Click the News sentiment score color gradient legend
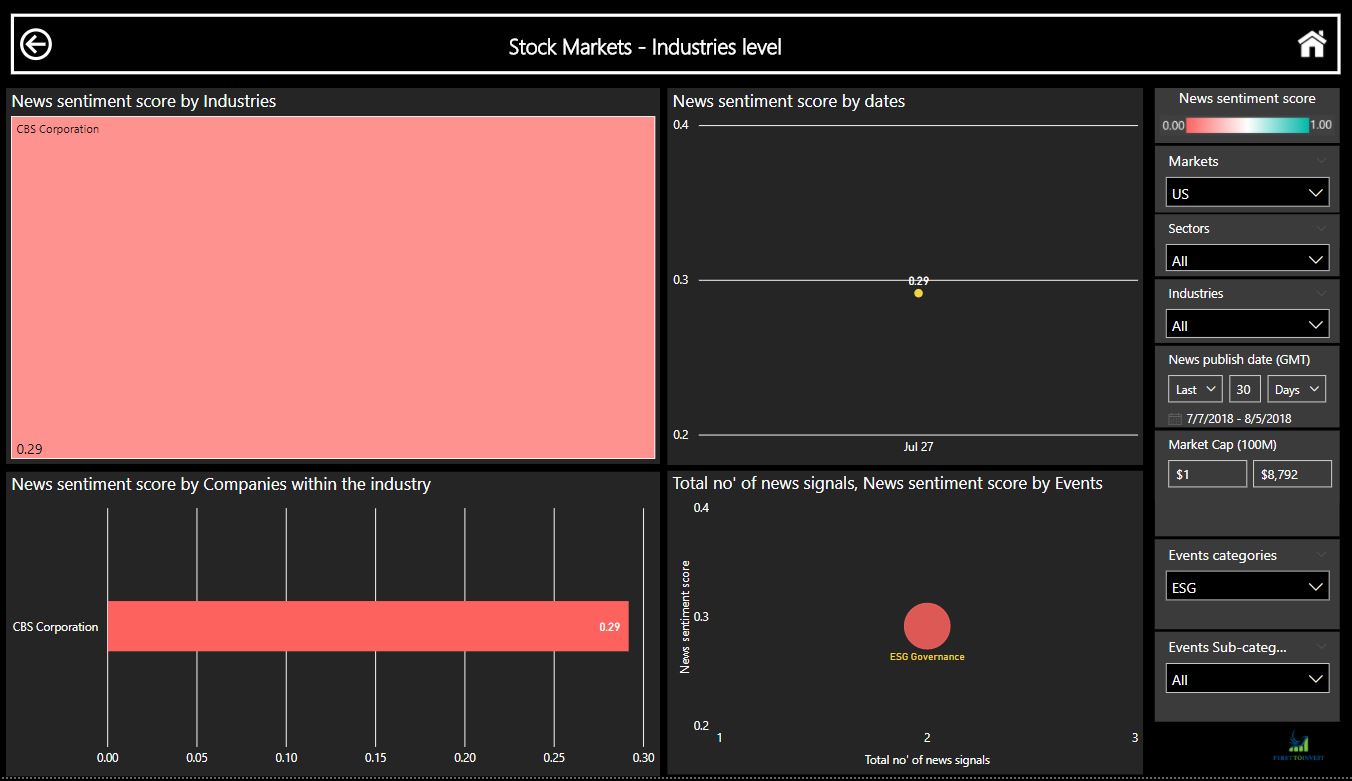The width and height of the screenshot is (1352, 781). [x=1246, y=125]
